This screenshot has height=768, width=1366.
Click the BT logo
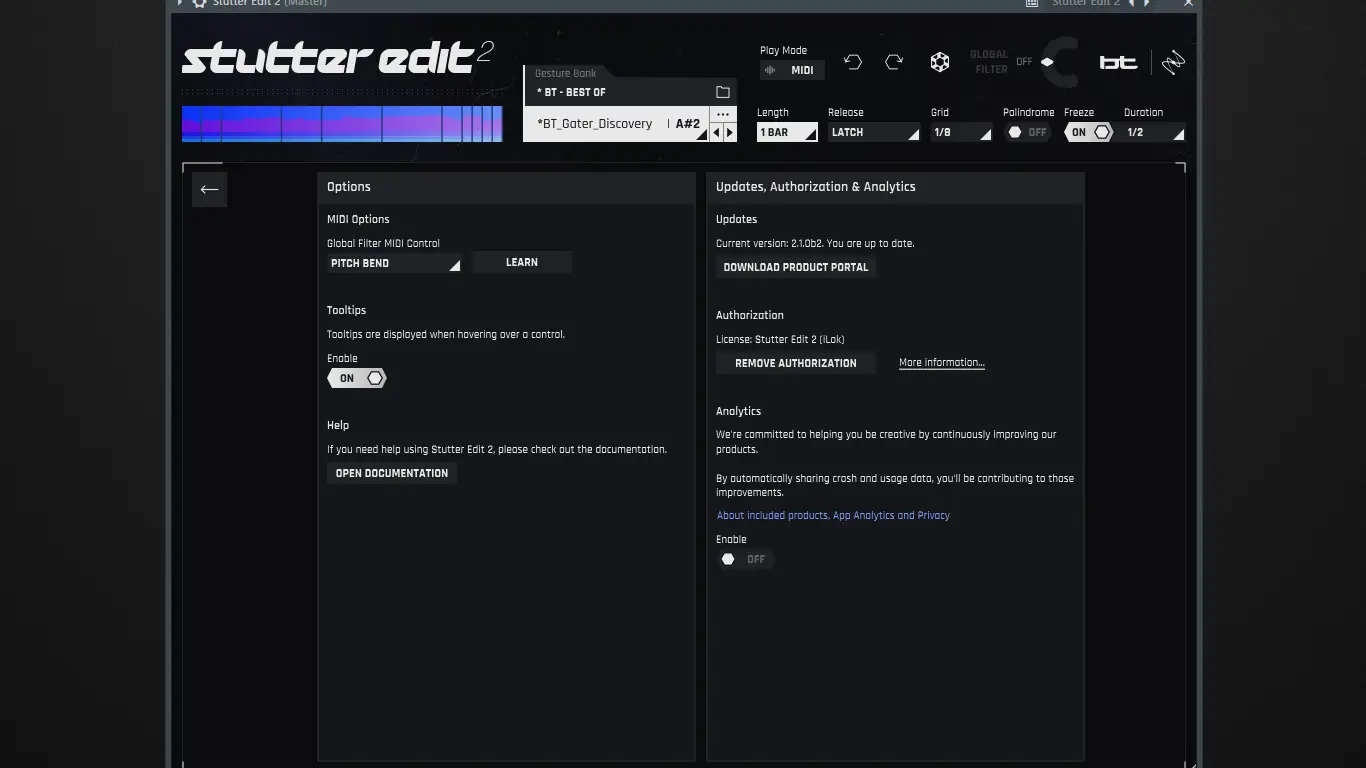1119,62
